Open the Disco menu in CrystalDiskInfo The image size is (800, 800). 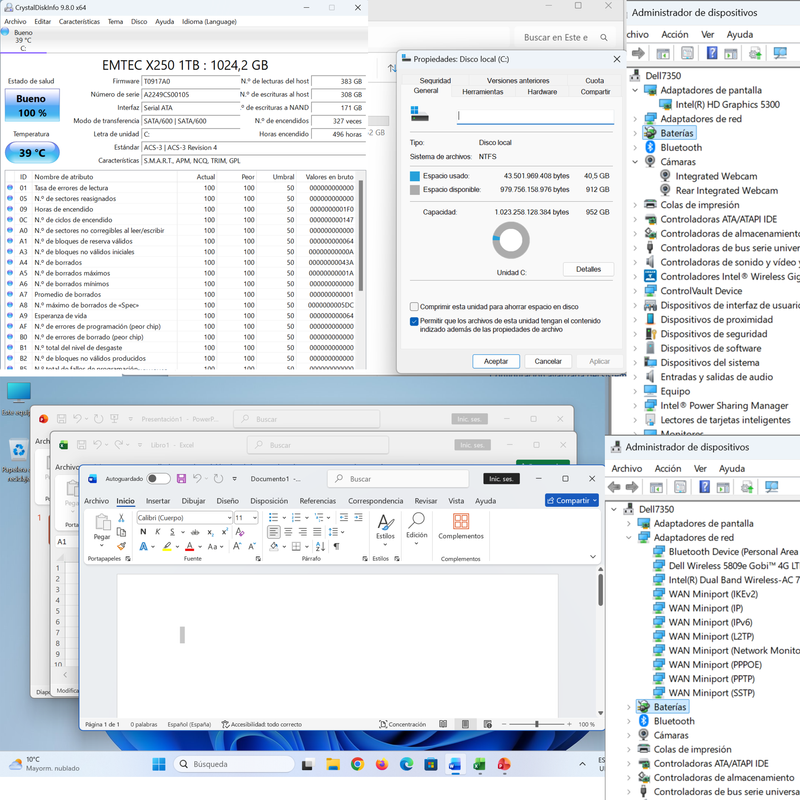(139, 21)
